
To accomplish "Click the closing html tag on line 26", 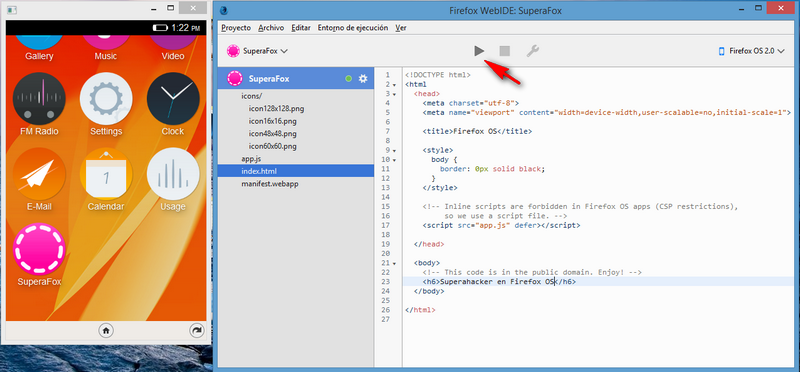I will pyautogui.click(x=420, y=310).
